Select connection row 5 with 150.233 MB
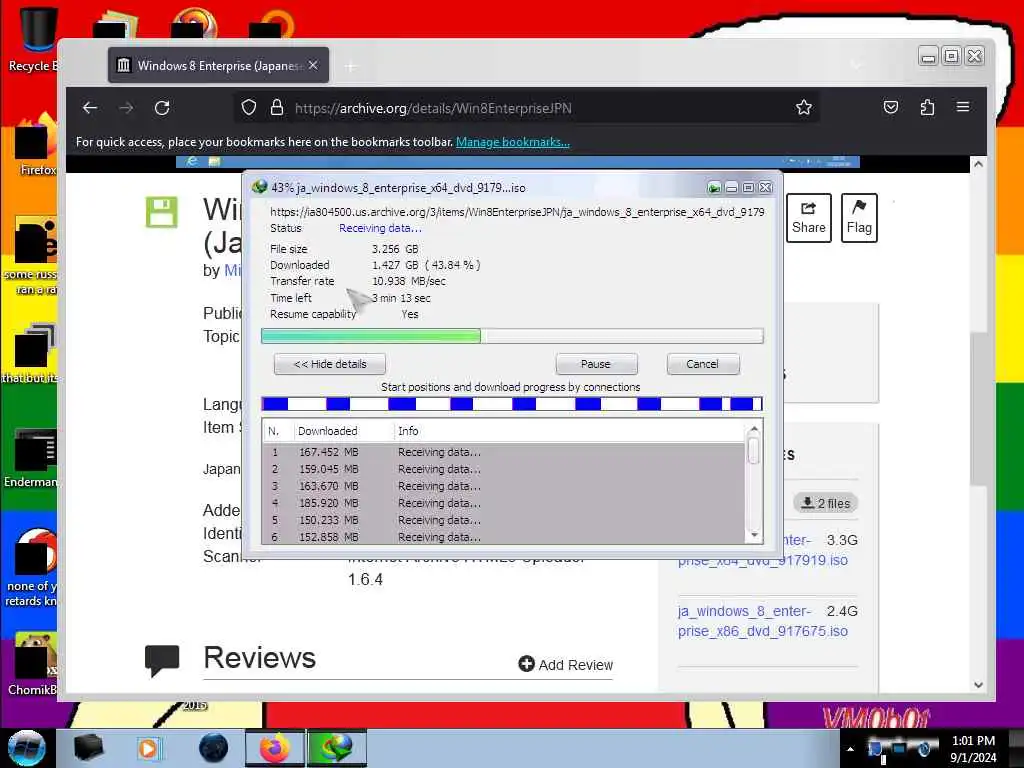Screen dimensions: 1024x768 point(503,520)
